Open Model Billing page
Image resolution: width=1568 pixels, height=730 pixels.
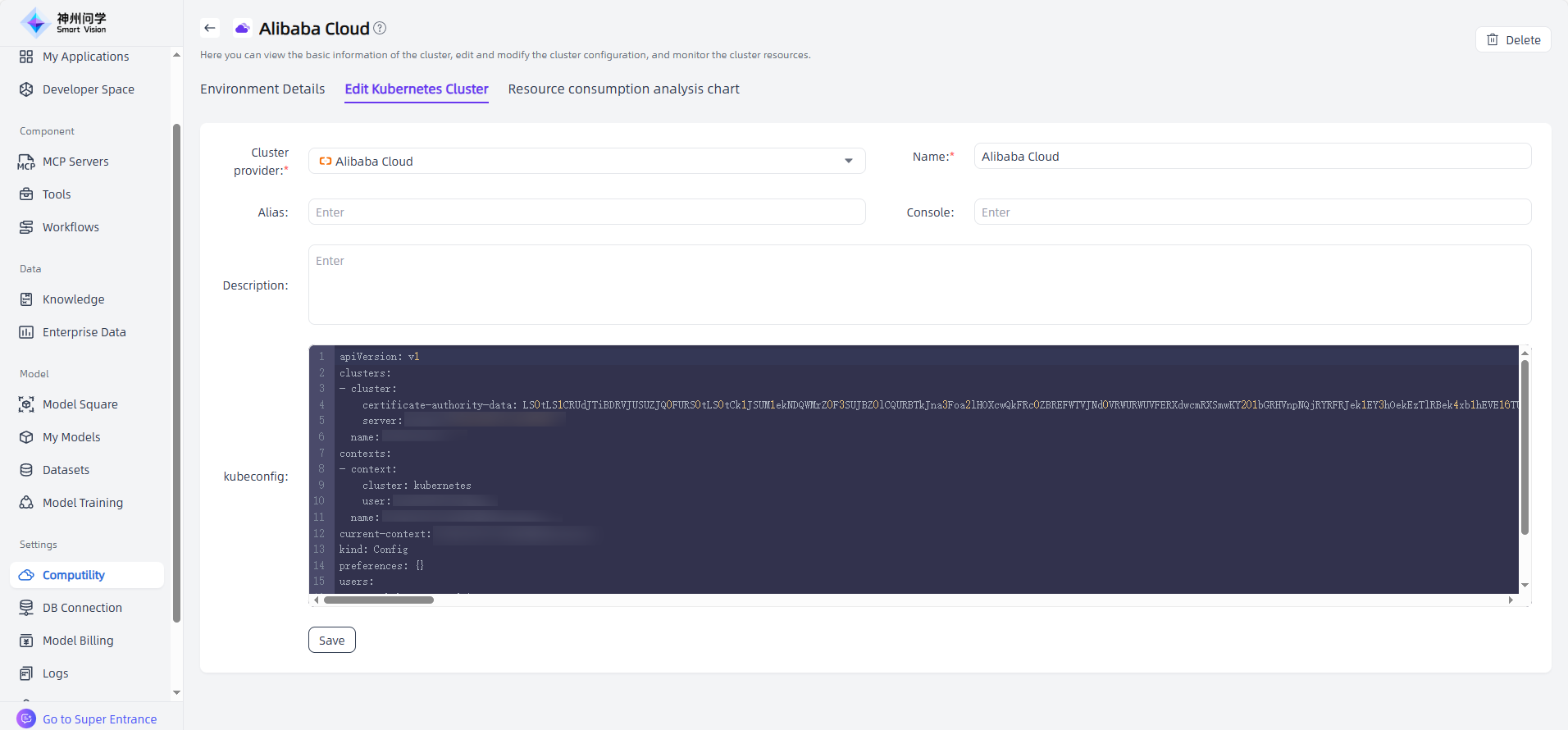(78, 641)
